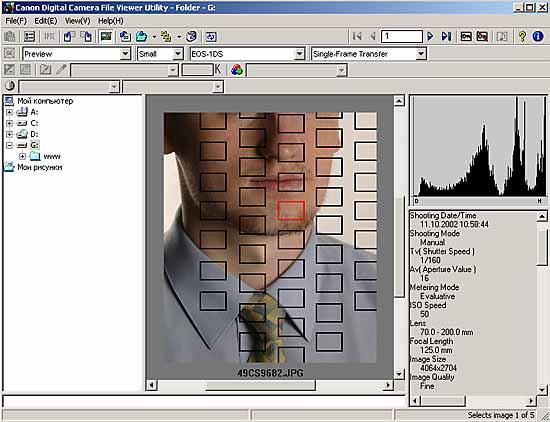Open the View(V) menu
The image size is (550, 422).
pos(78,21)
